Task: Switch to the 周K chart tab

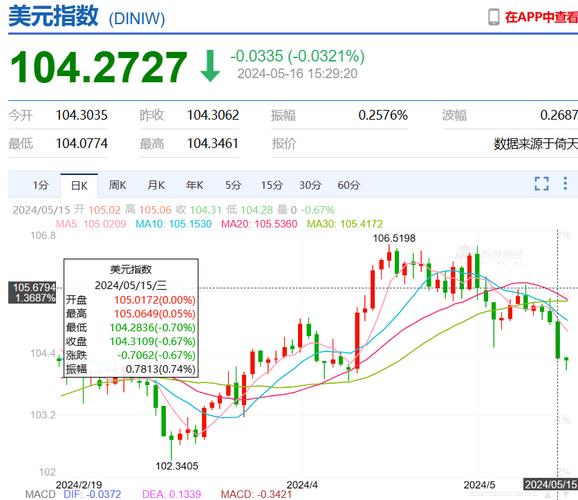Action: [118, 185]
